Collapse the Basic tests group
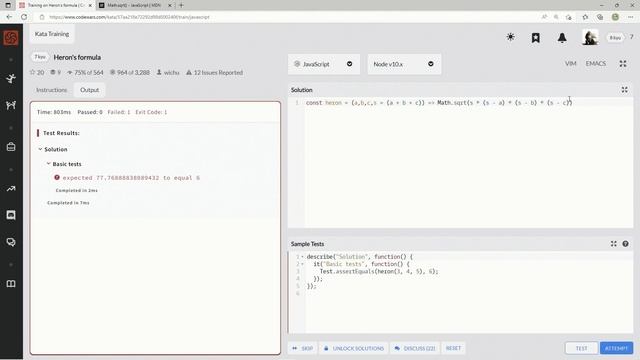This screenshot has height=360, width=640. (49, 164)
